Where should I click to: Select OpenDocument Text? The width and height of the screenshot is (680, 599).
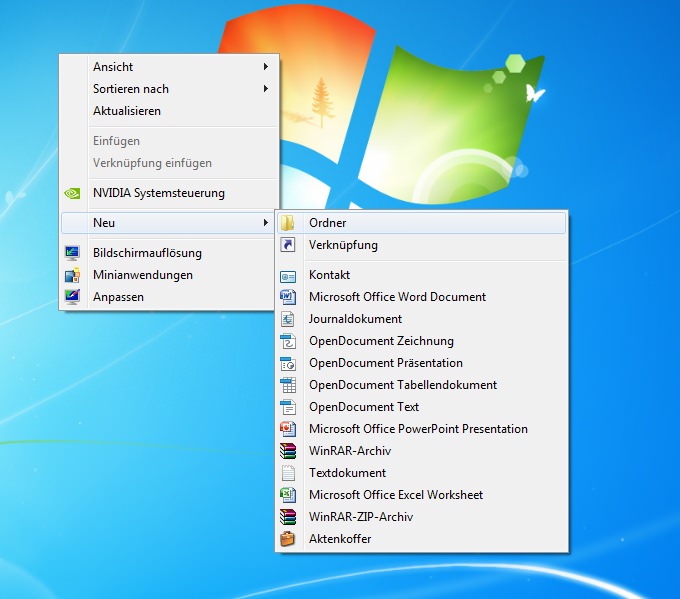pos(422,407)
